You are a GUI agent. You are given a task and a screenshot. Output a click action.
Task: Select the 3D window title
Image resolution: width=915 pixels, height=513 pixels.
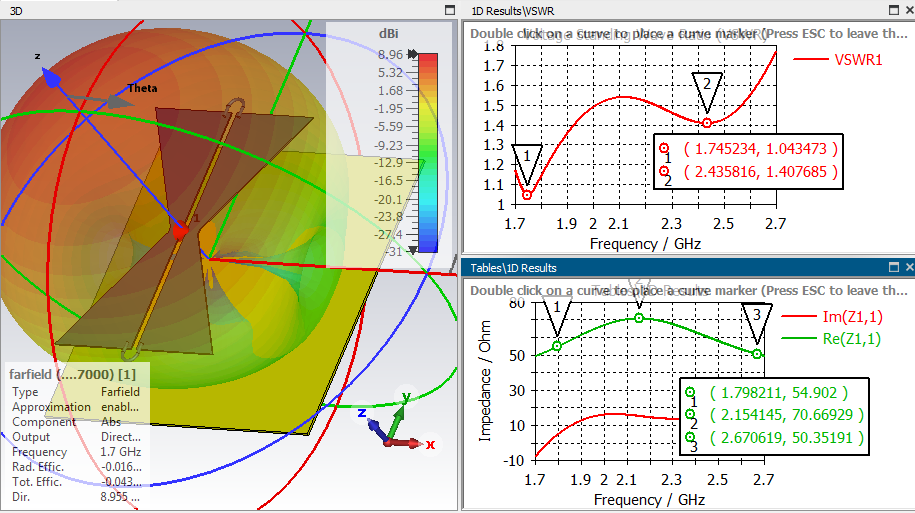point(16,11)
